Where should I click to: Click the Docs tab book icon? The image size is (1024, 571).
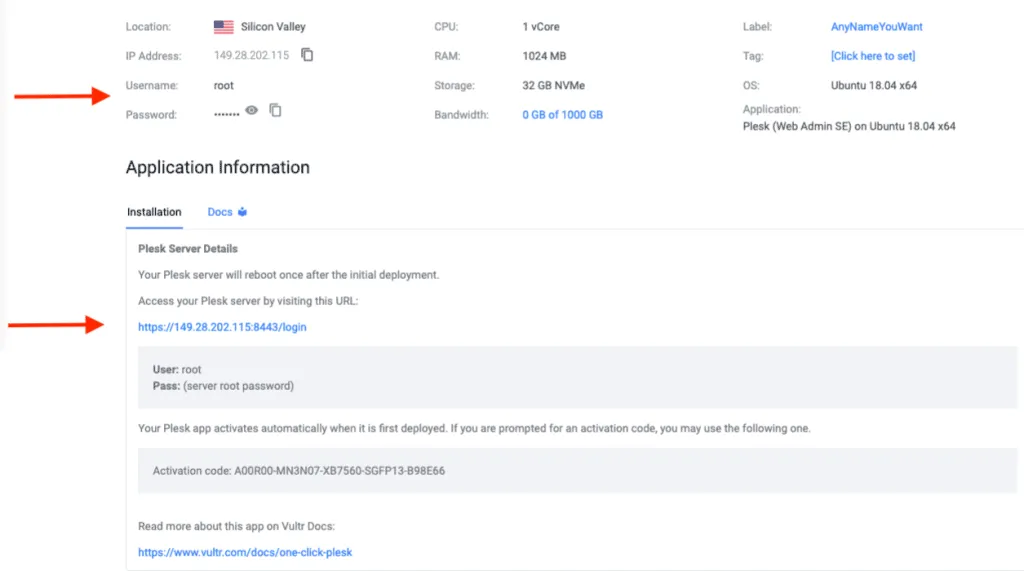coord(242,212)
